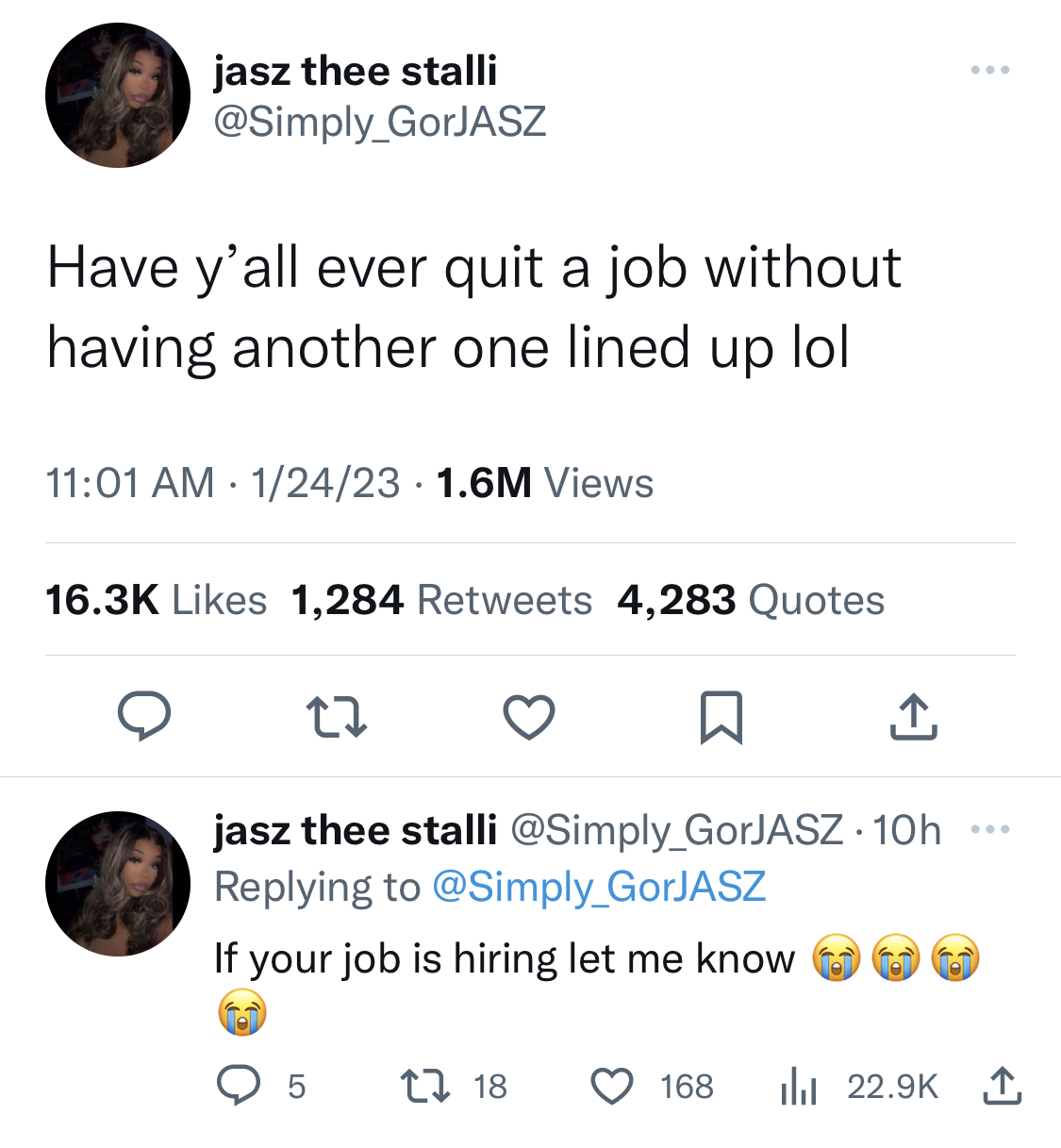Open the reply tweet's three-dot menu
Image resolution: width=1061 pixels, height=1148 pixels.
[x=990, y=830]
